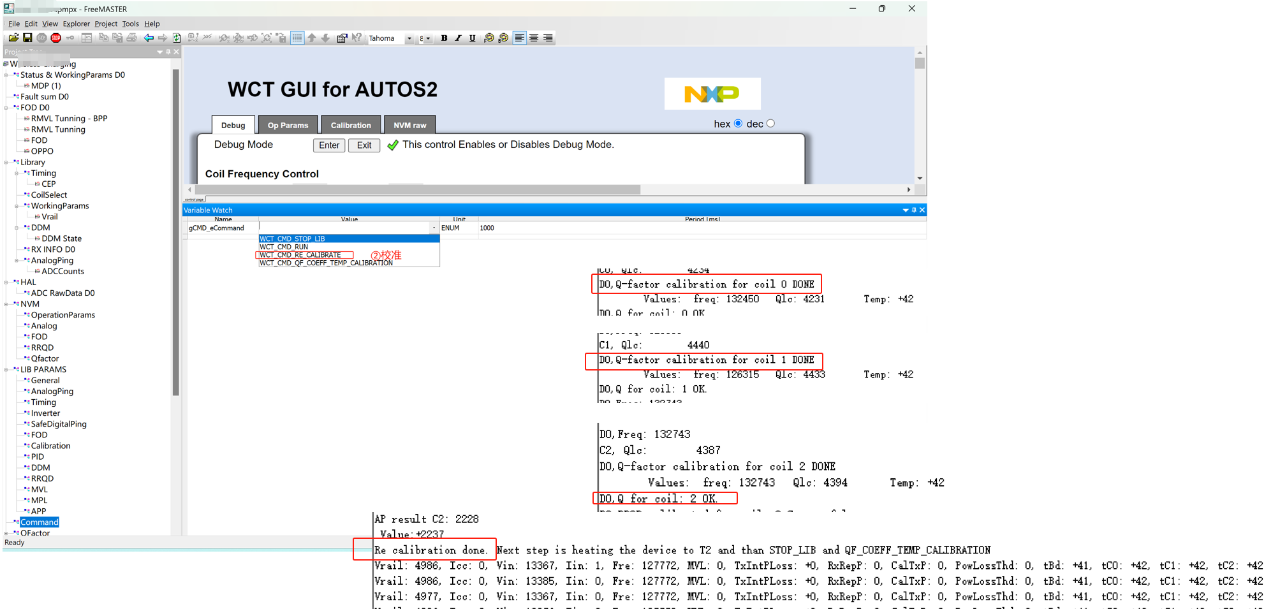Open the Tahoma font name dropdown

(x=411, y=38)
